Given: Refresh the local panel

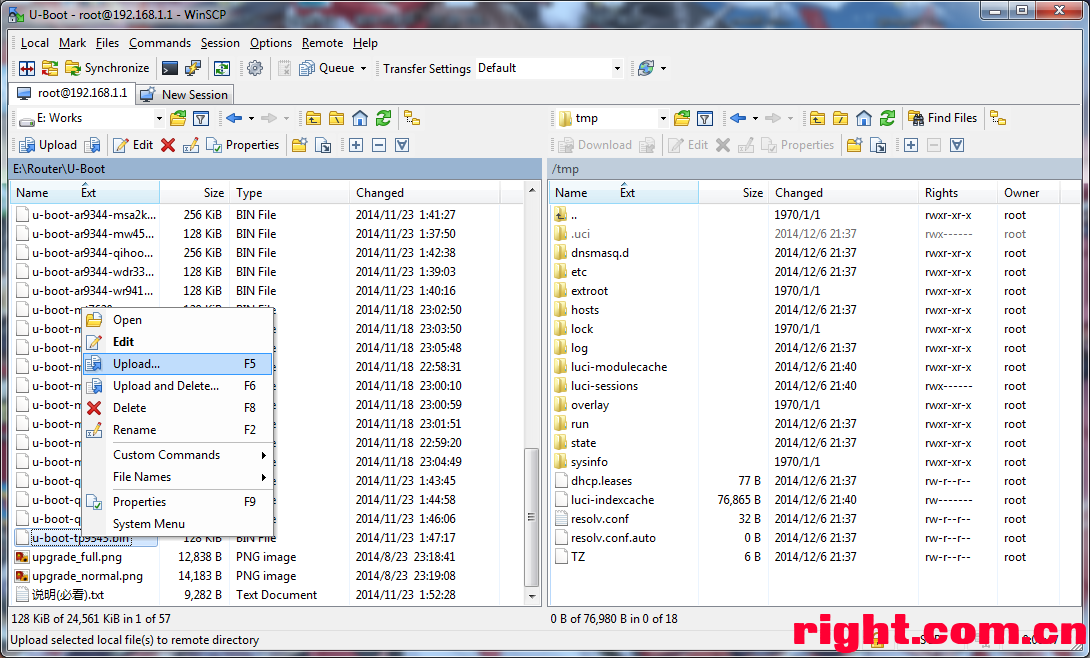Looking at the screenshot, I should (x=383, y=119).
